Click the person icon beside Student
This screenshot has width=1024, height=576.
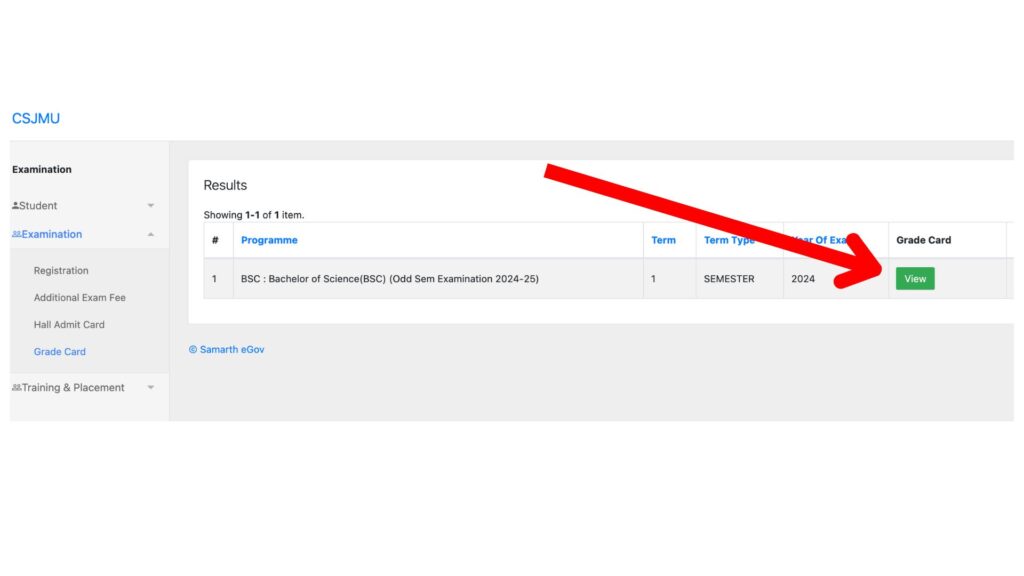coord(16,206)
